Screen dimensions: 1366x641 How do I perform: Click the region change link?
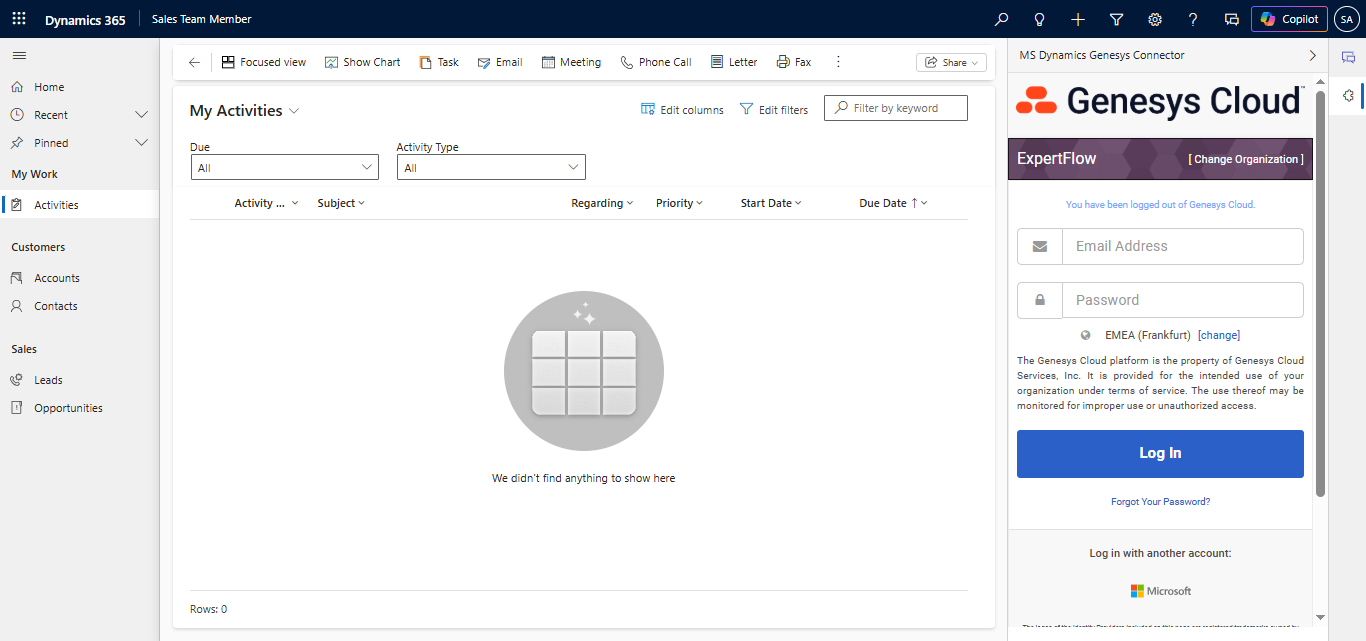(x=1219, y=336)
